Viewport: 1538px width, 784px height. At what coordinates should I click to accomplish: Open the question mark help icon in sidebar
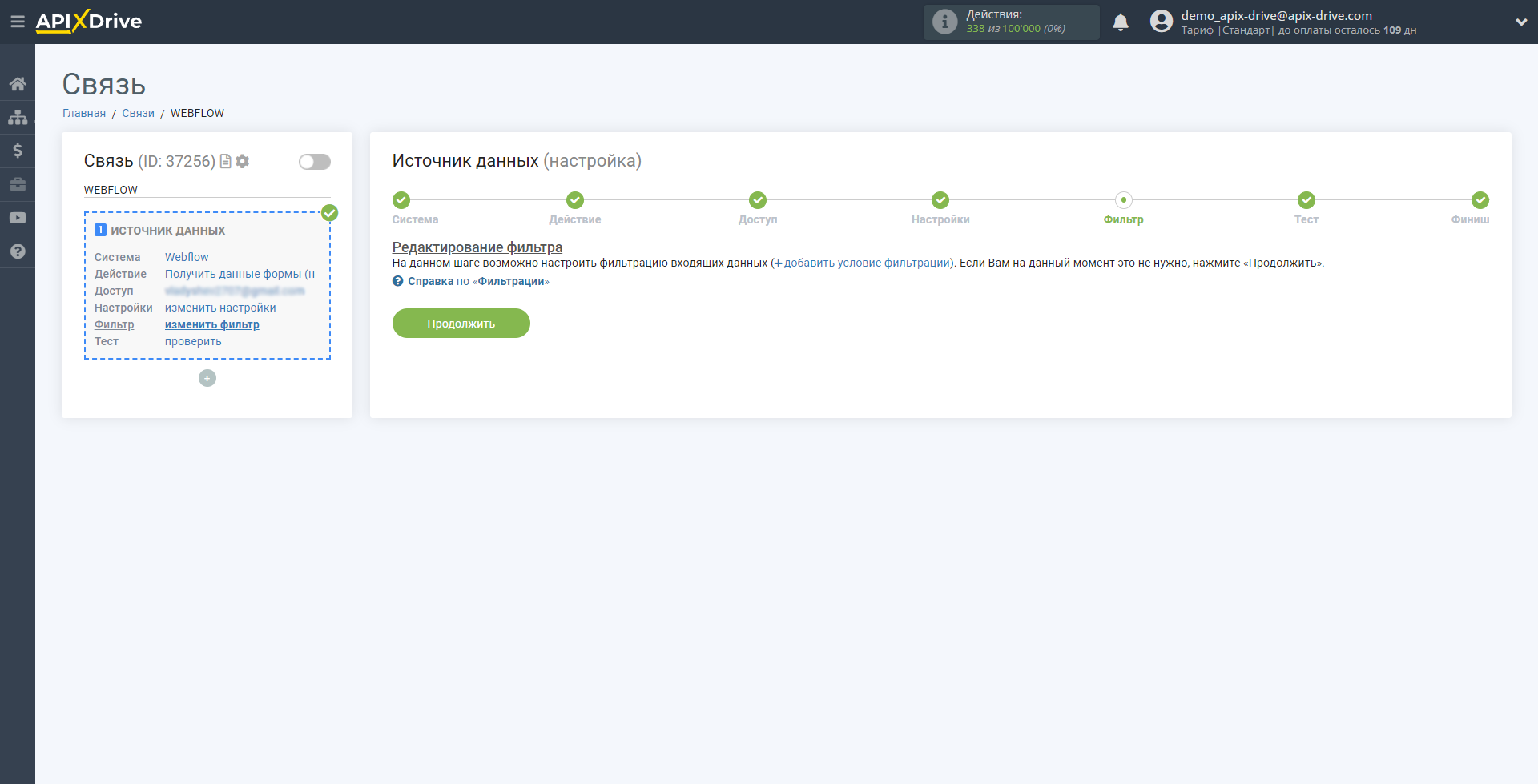pyautogui.click(x=18, y=251)
